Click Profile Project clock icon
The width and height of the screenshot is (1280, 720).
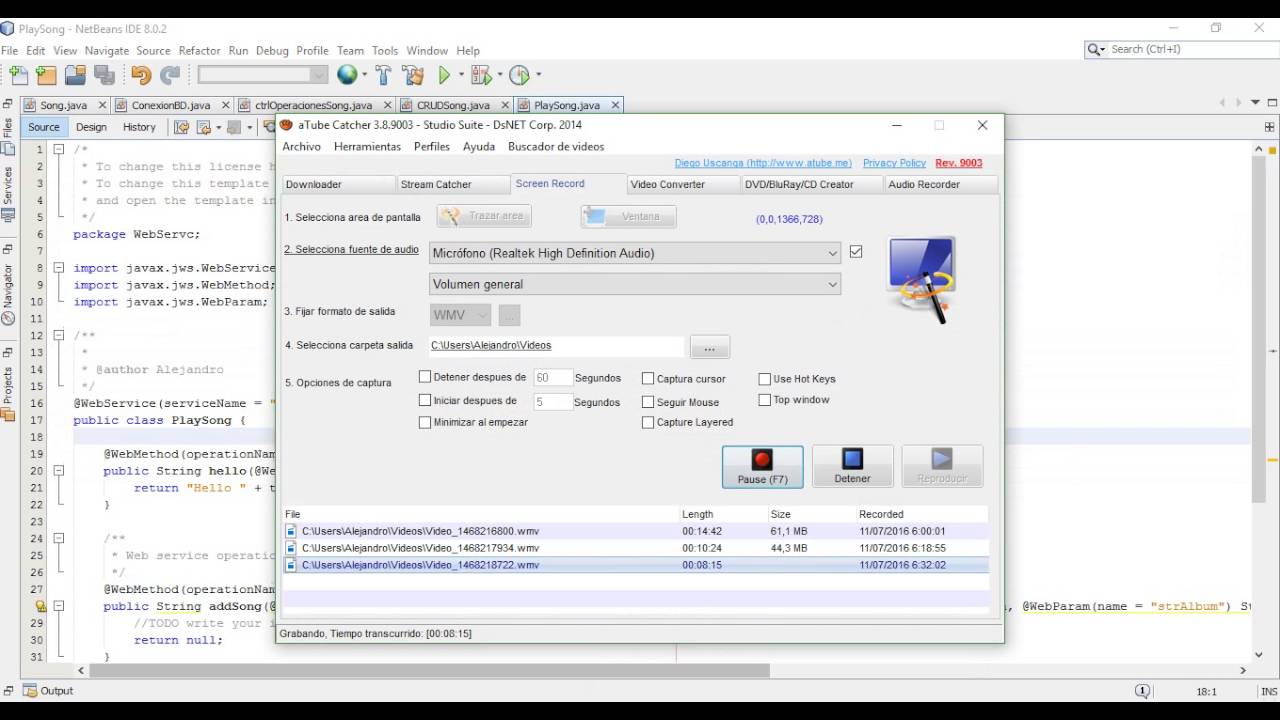[x=519, y=75]
